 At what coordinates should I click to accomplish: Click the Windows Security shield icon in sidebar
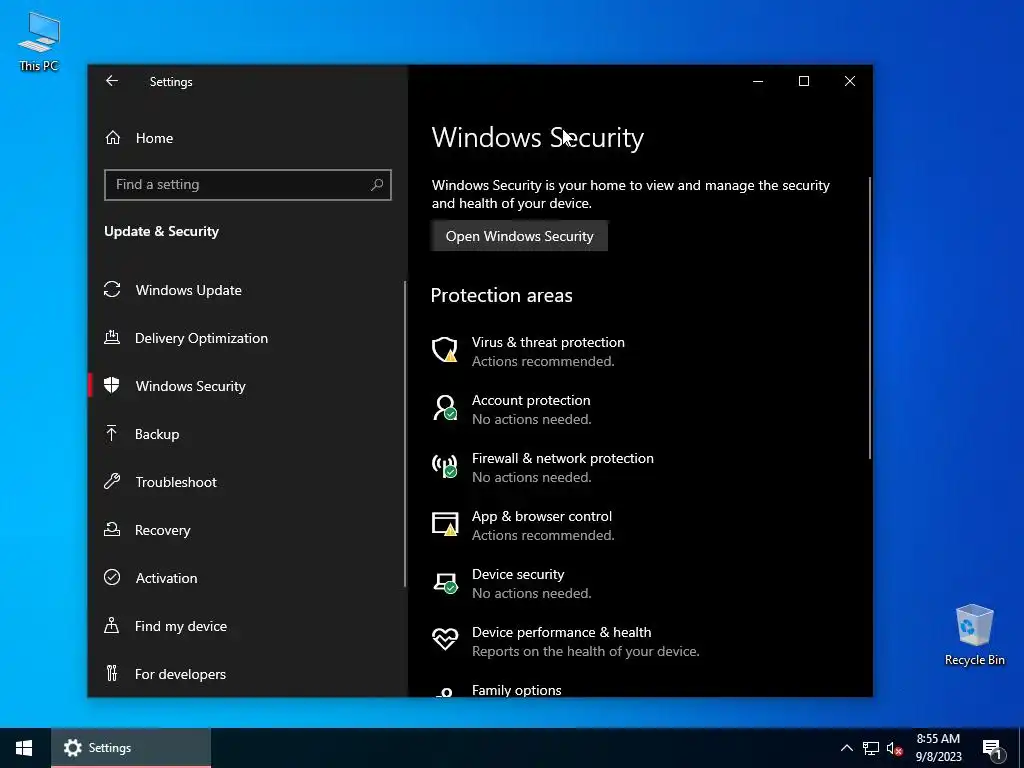[112, 385]
